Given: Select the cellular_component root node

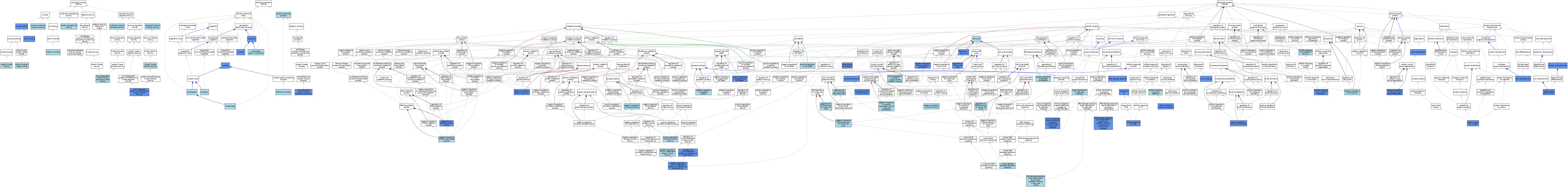Looking at the screenshot, I should pos(264,4).
